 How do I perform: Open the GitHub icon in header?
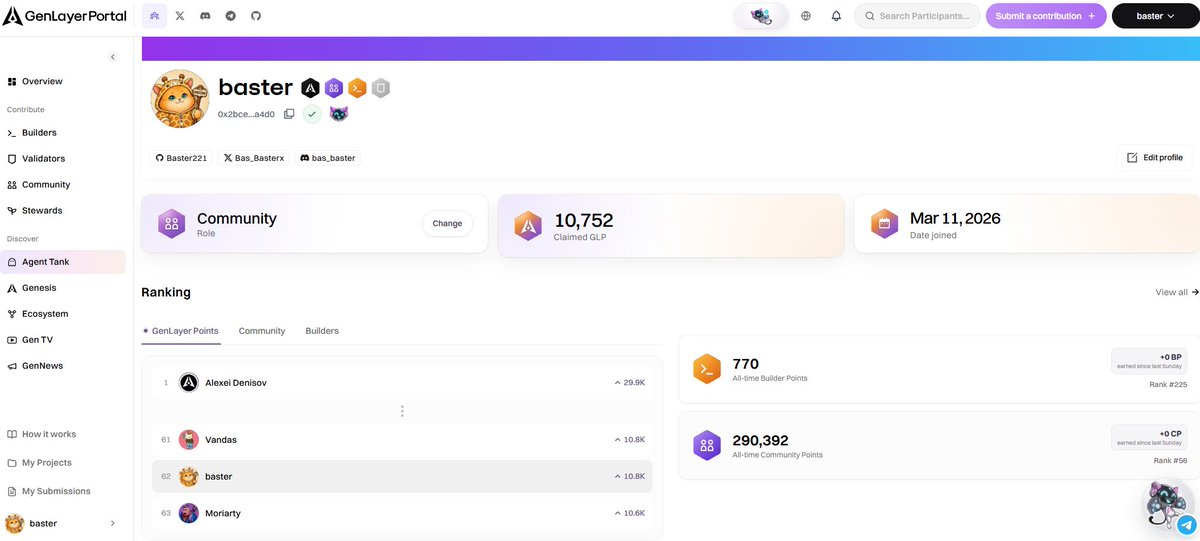coord(256,16)
